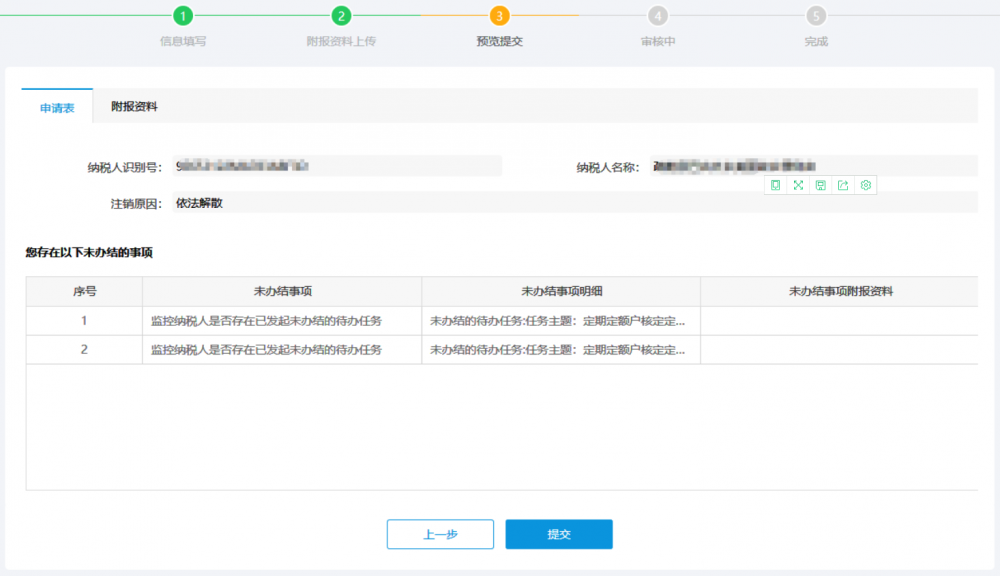Screen dimensions: 1000x576
Task: Open the settings gear icon
Action: [x=866, y=185]
